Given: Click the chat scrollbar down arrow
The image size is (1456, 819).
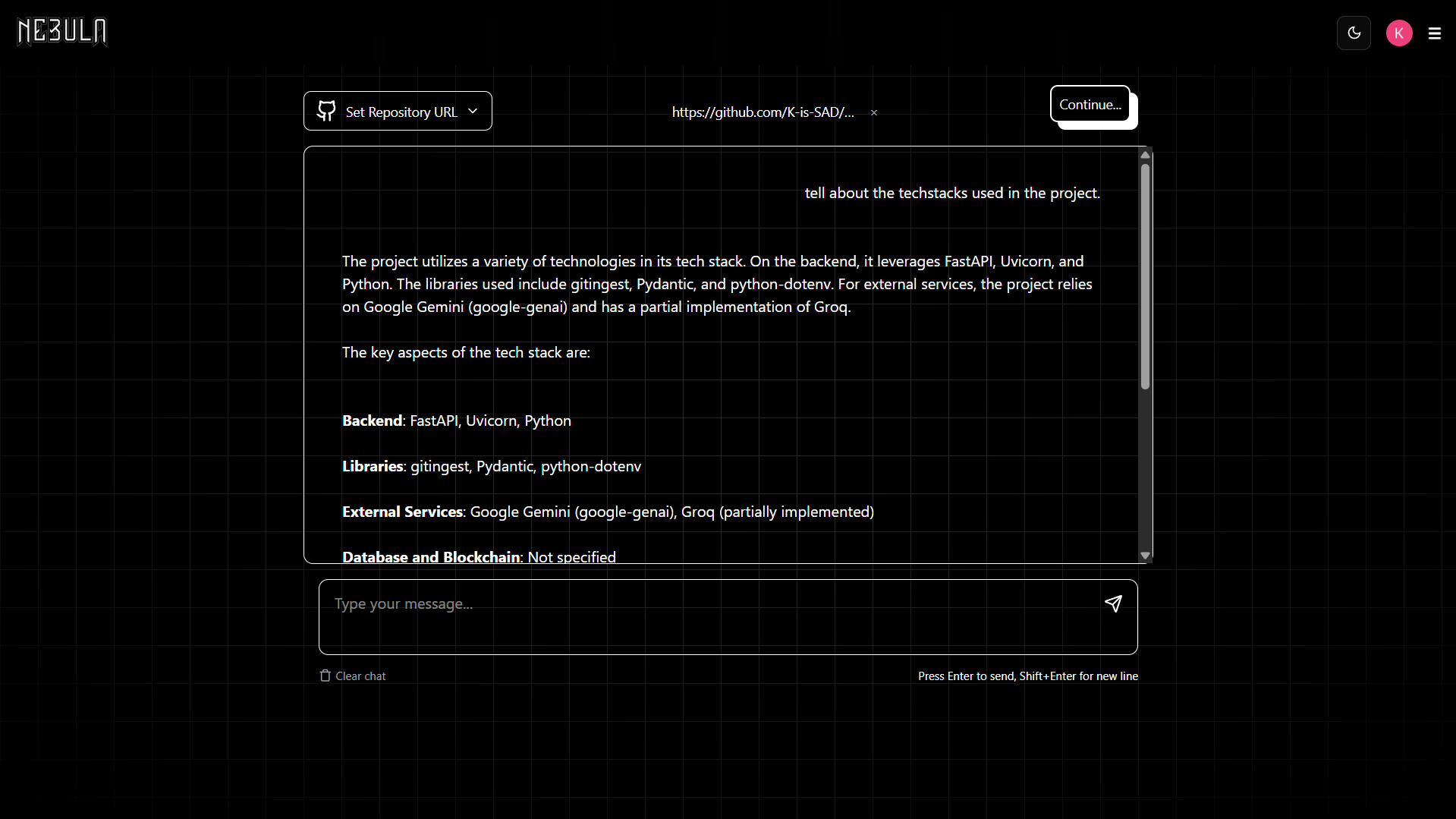Looking at the screenshot, I should tap(1146, 556).
